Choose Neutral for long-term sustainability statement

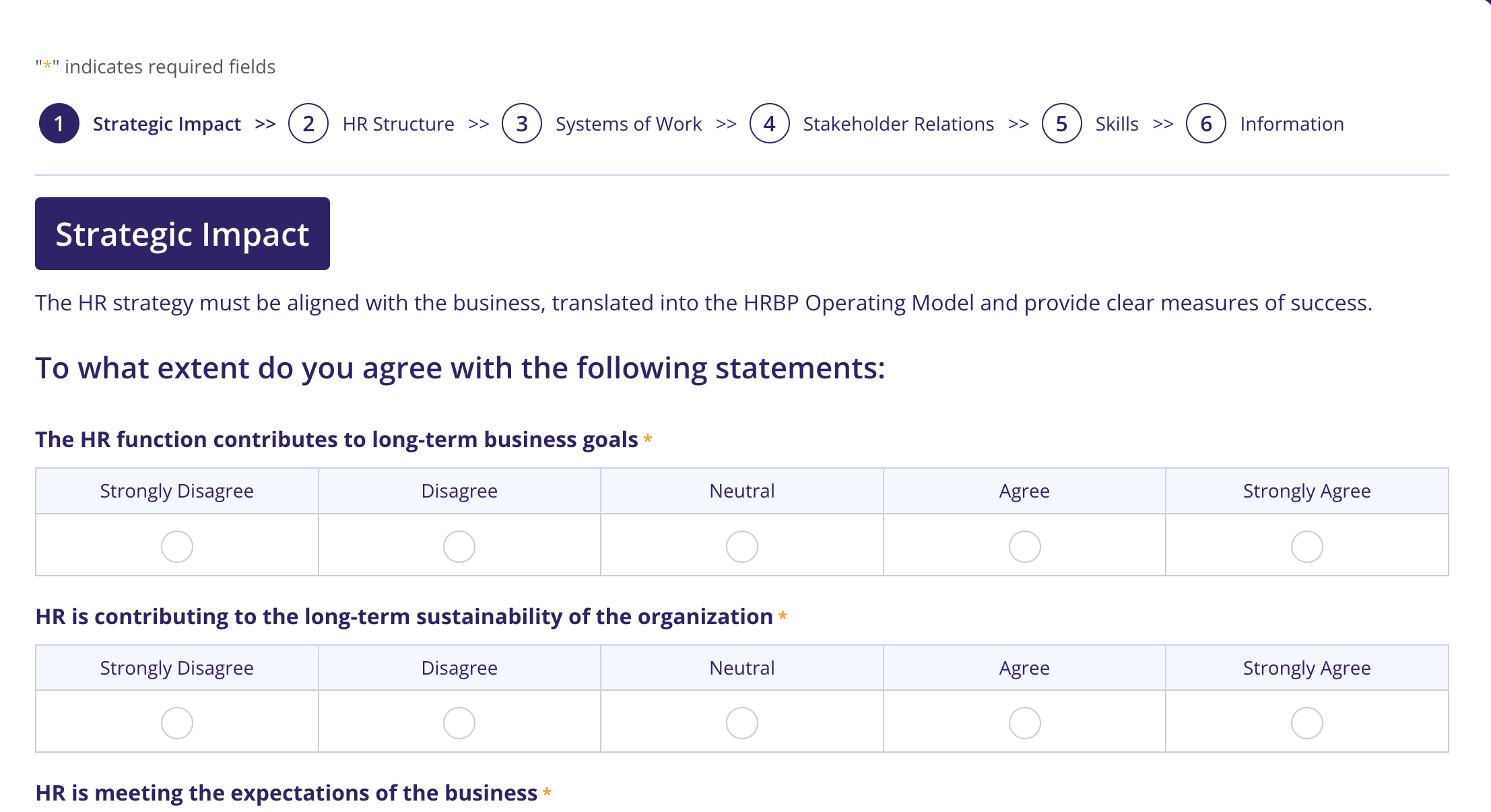(742, 722)
